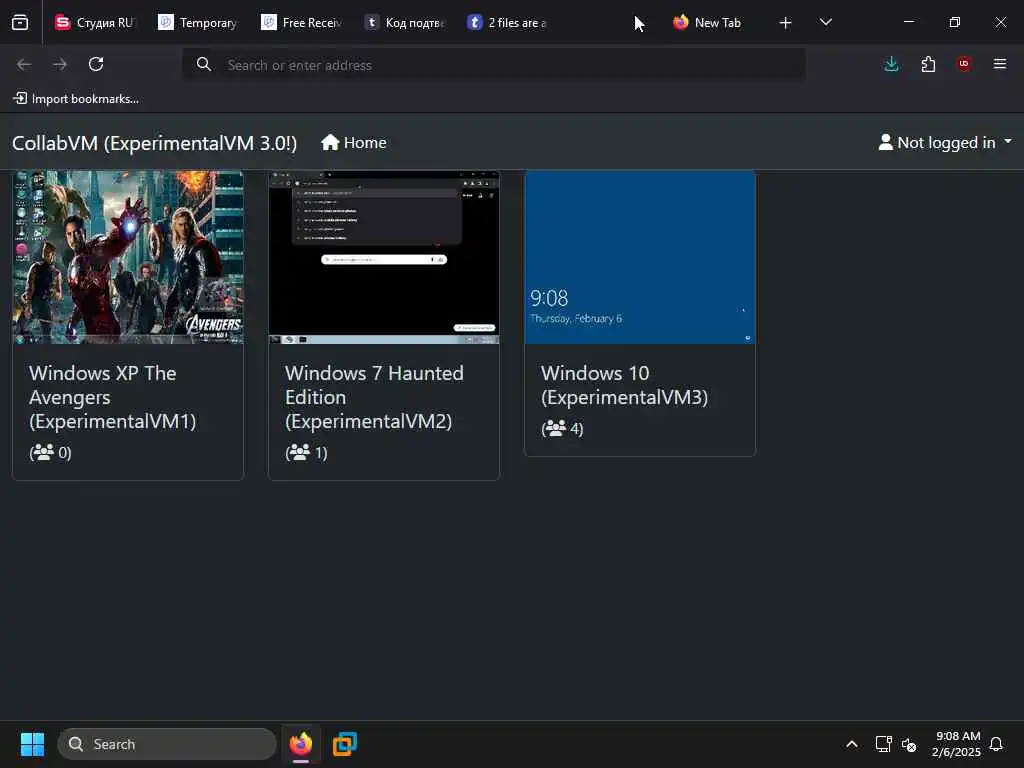Image resolution: width=1024 pixels, height=768 pixels.
Task: Switch to the Студия RU tab
Action: (x=95, y=22)
